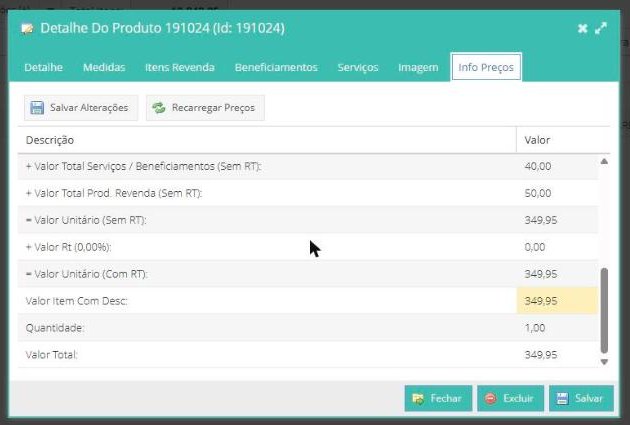Click the Valor Item Com Desc label
This screenshot has width=630, height=425.
coord(76,301)
